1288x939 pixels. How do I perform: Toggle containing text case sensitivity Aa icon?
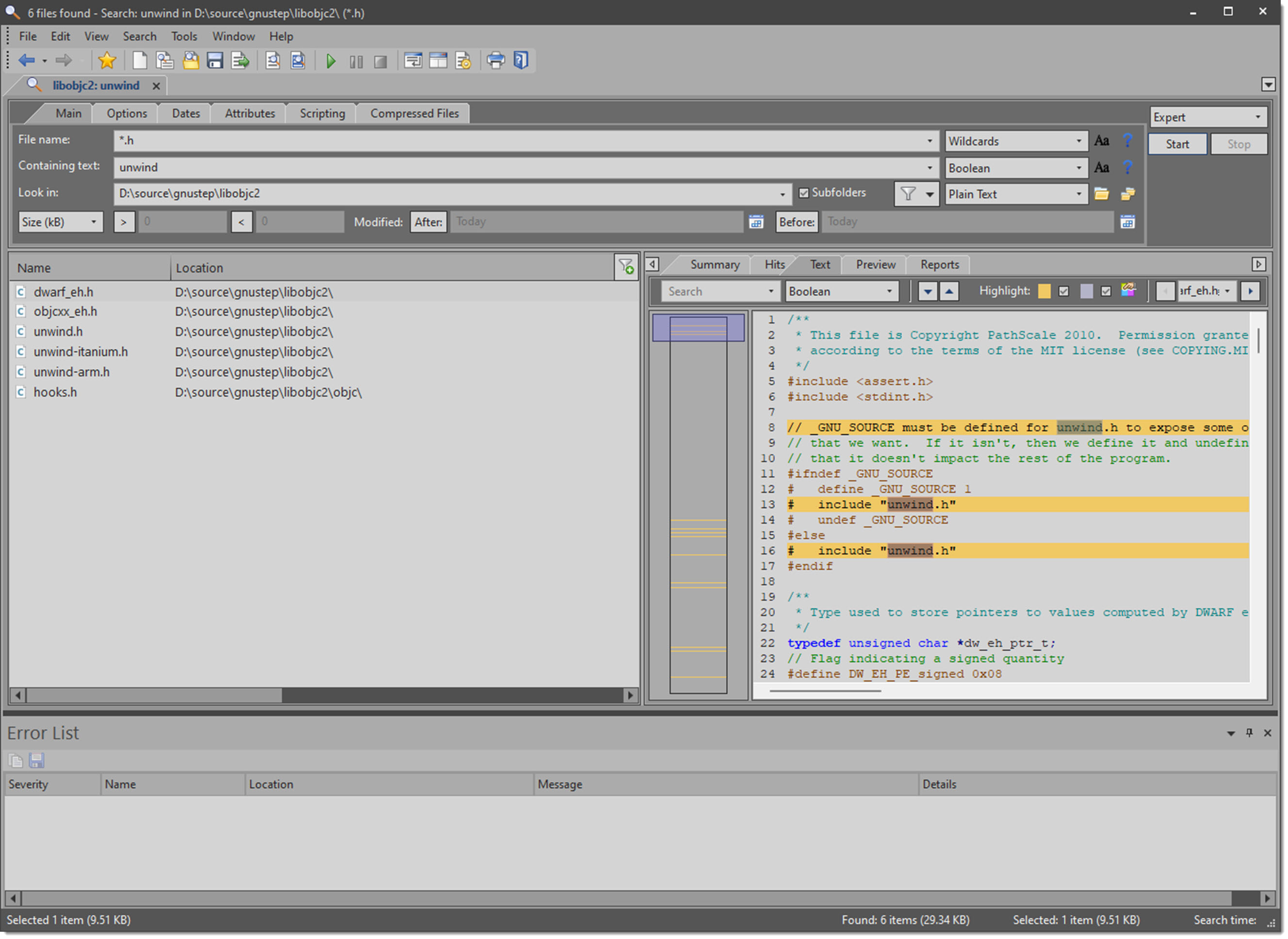pos(1102,168)
